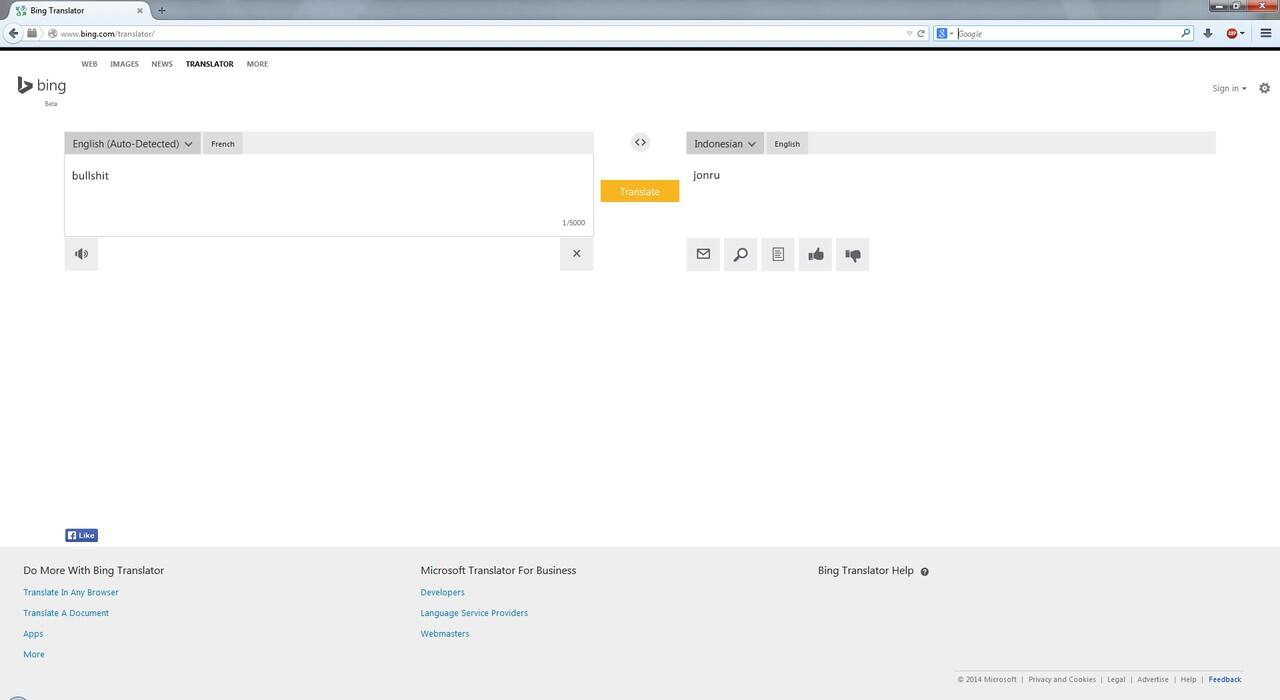
Task: Open the English (Auto-Detected) source language dropdown
Action: [132, 144]
